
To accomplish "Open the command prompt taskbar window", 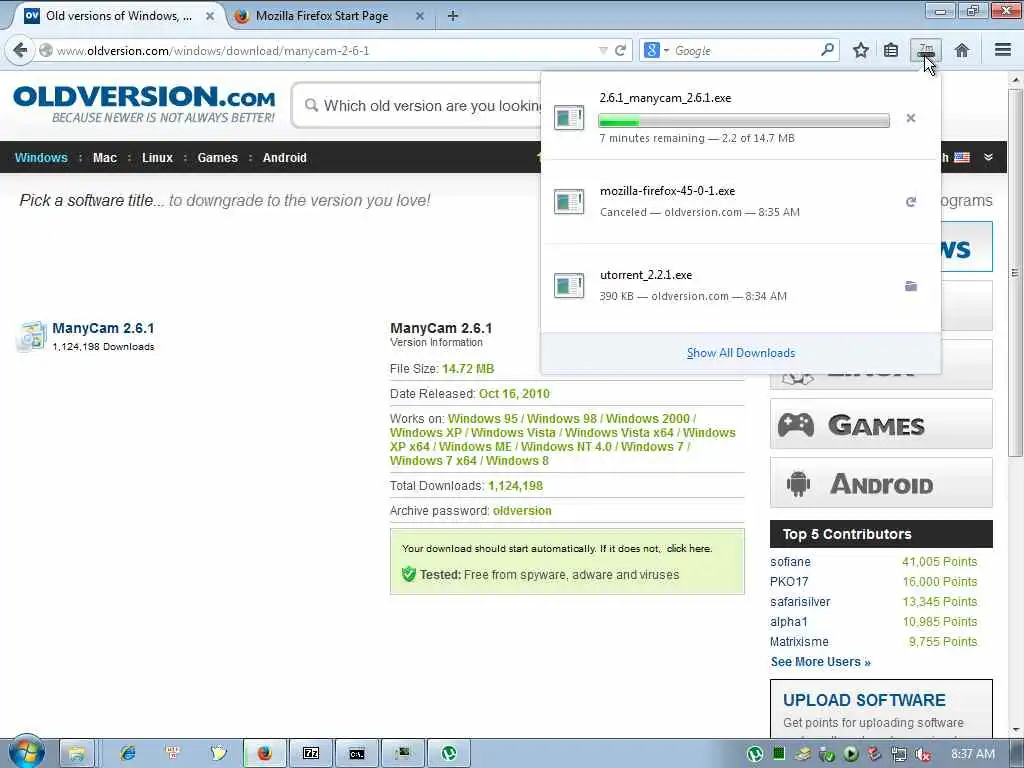I will (357, 754).
